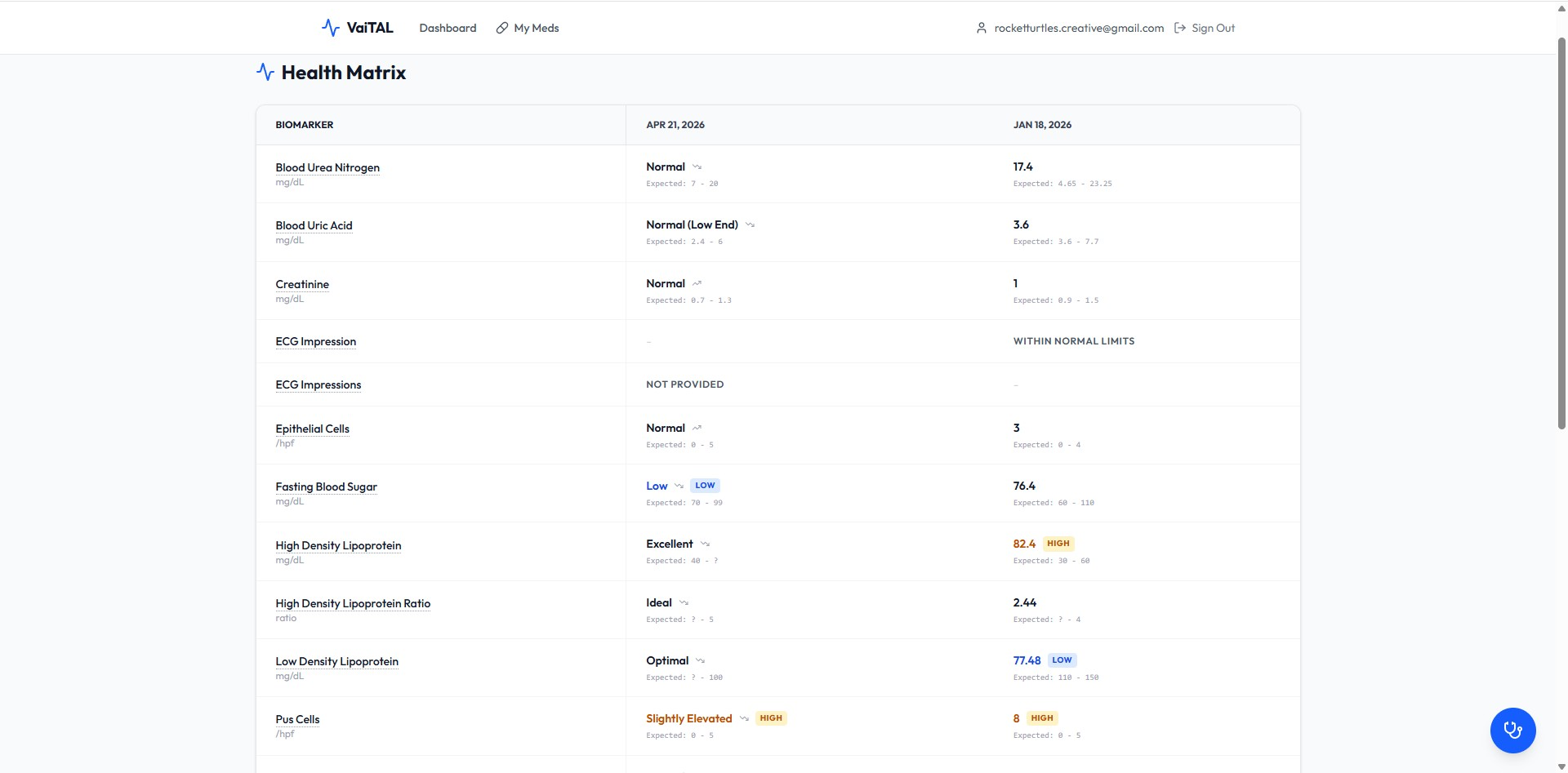Open the Epithelial Cells biomarker

click(312, 429)
